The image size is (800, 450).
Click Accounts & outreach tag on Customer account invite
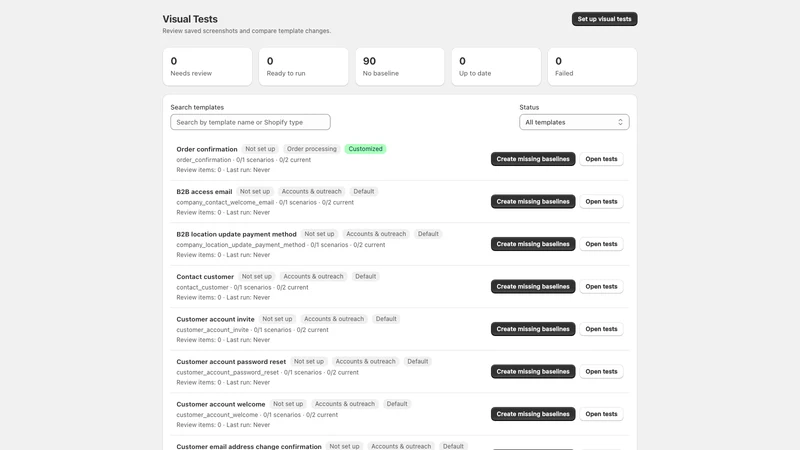click(334, 319)
